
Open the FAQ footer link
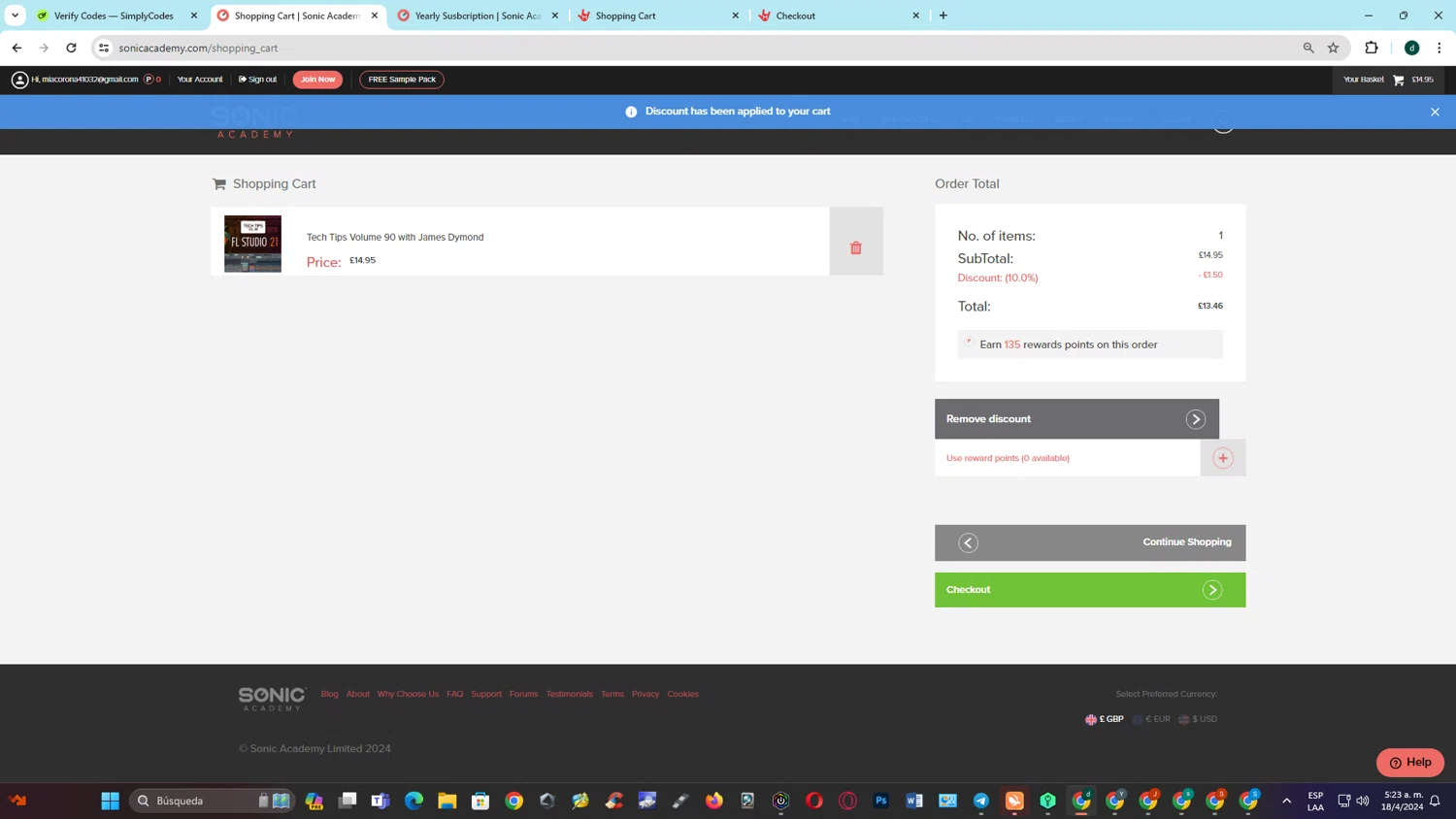pos(455,694)
